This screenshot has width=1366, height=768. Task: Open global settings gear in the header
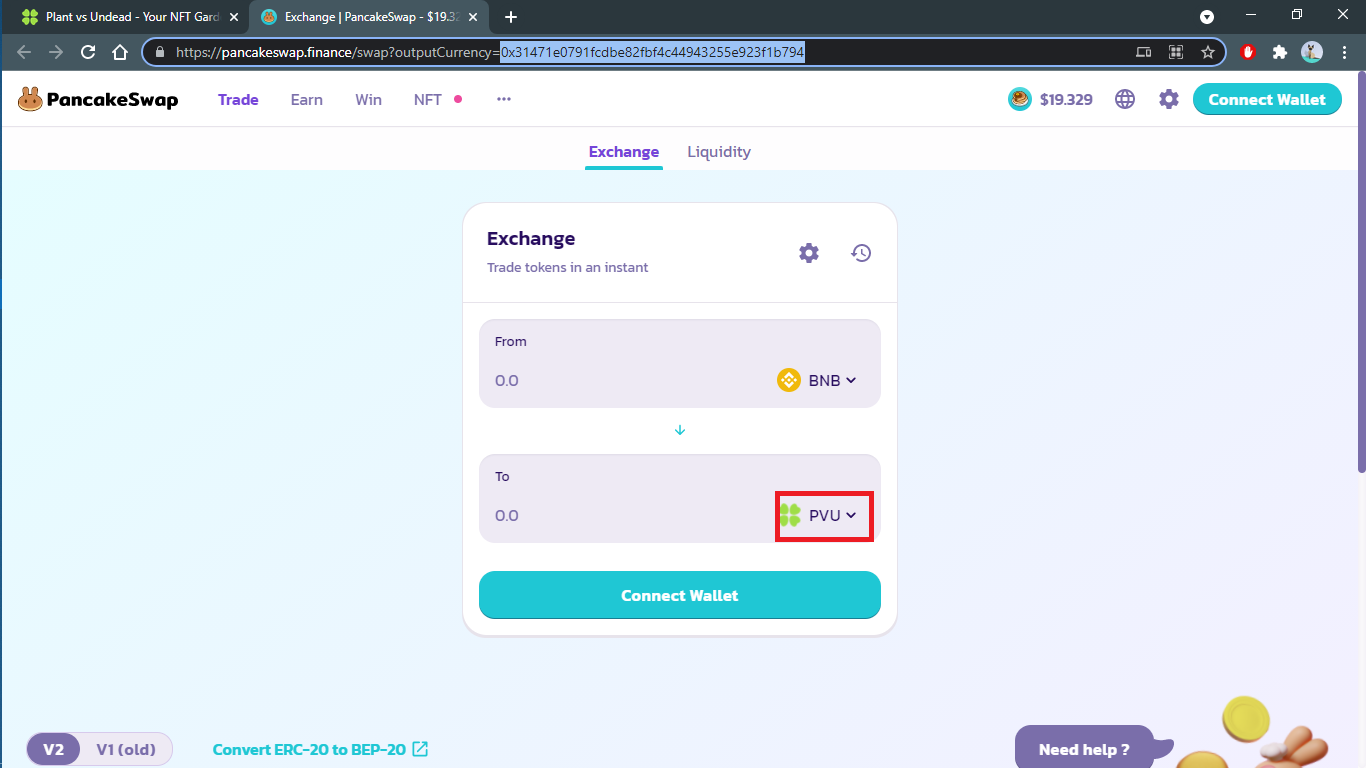(1169, 99)
